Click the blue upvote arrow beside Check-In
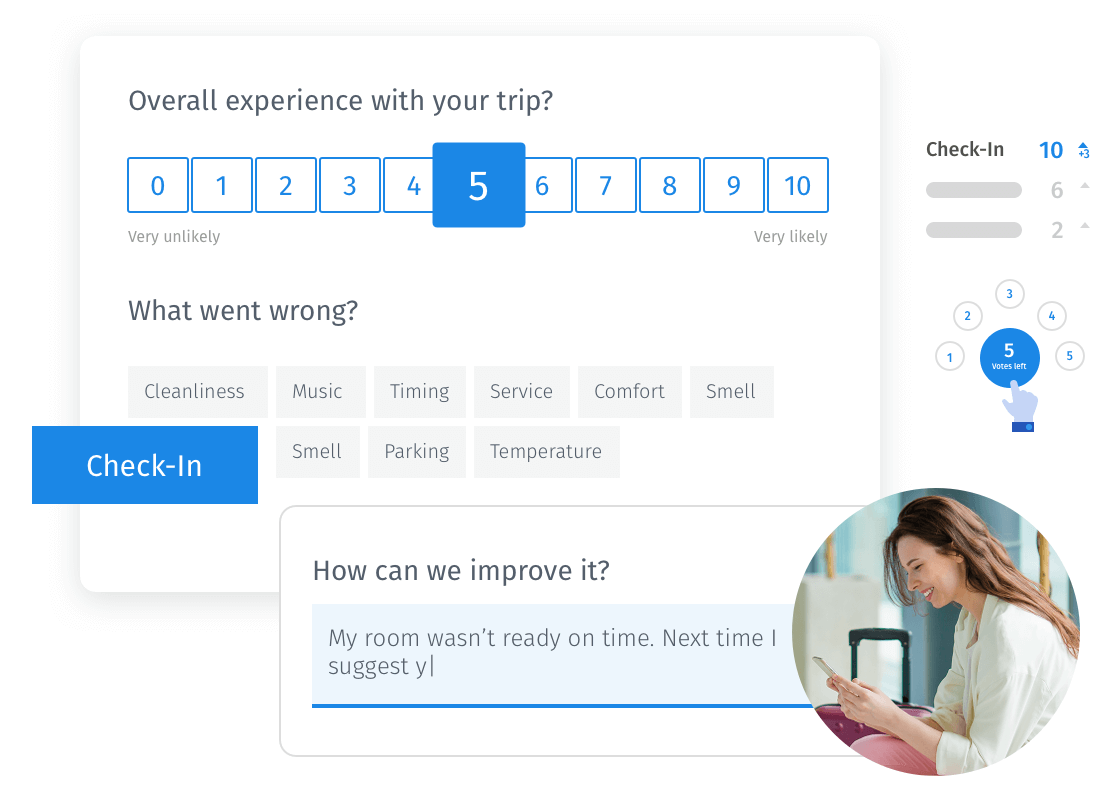The image size is (1112, 800). (x=1084, y=149)
